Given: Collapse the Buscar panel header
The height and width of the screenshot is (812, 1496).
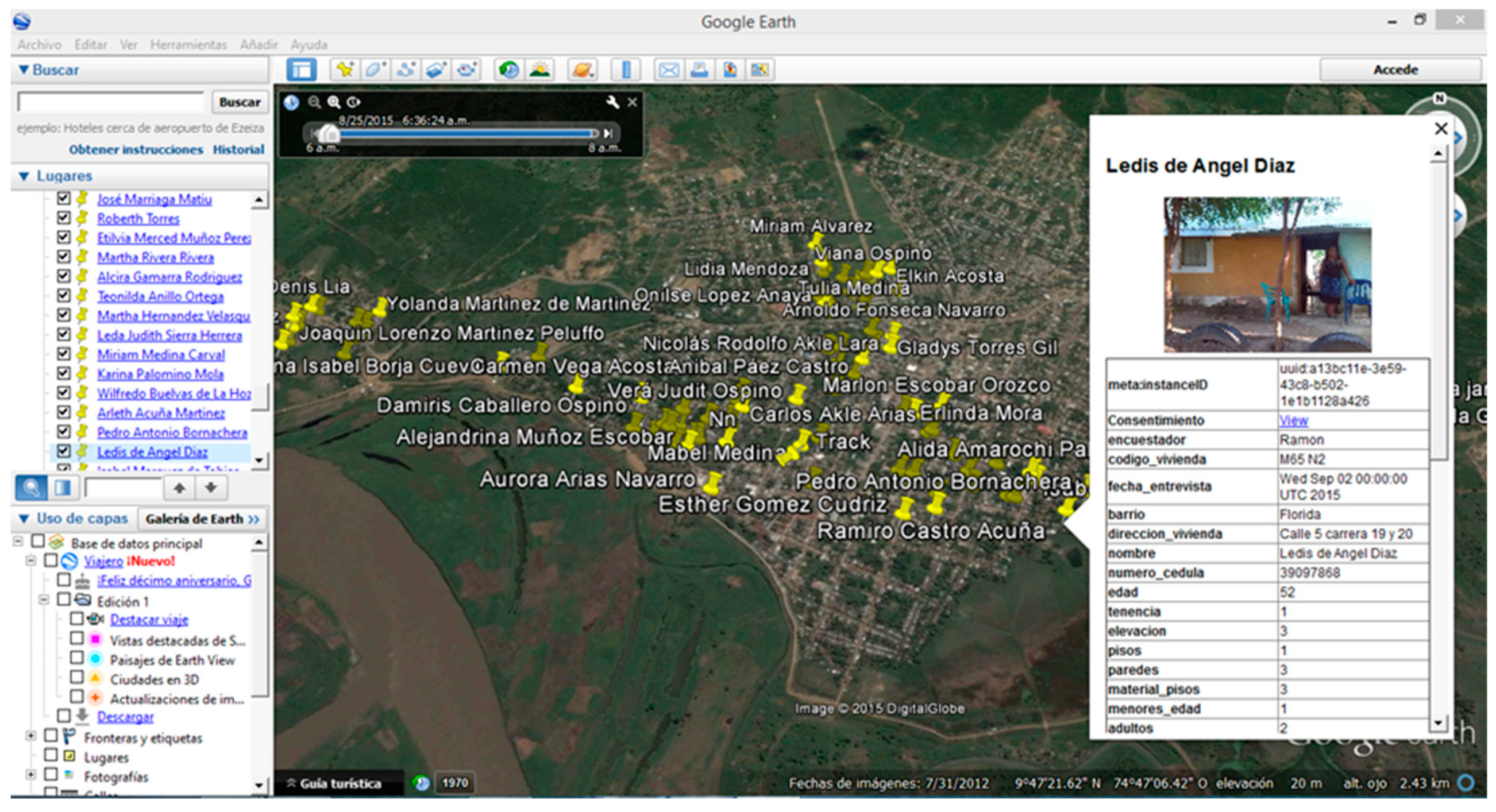Looking at the screenshot, I should [24, 69].
